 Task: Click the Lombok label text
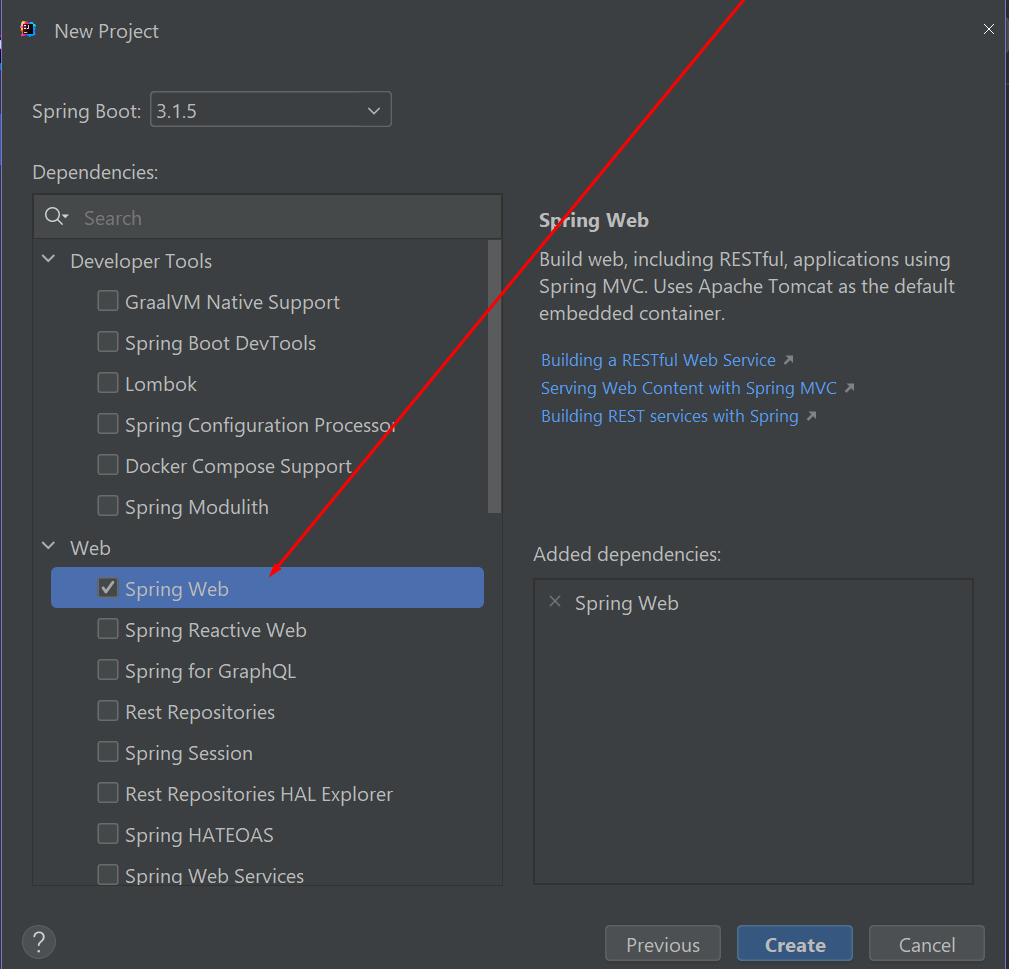(x=161, y=384)
